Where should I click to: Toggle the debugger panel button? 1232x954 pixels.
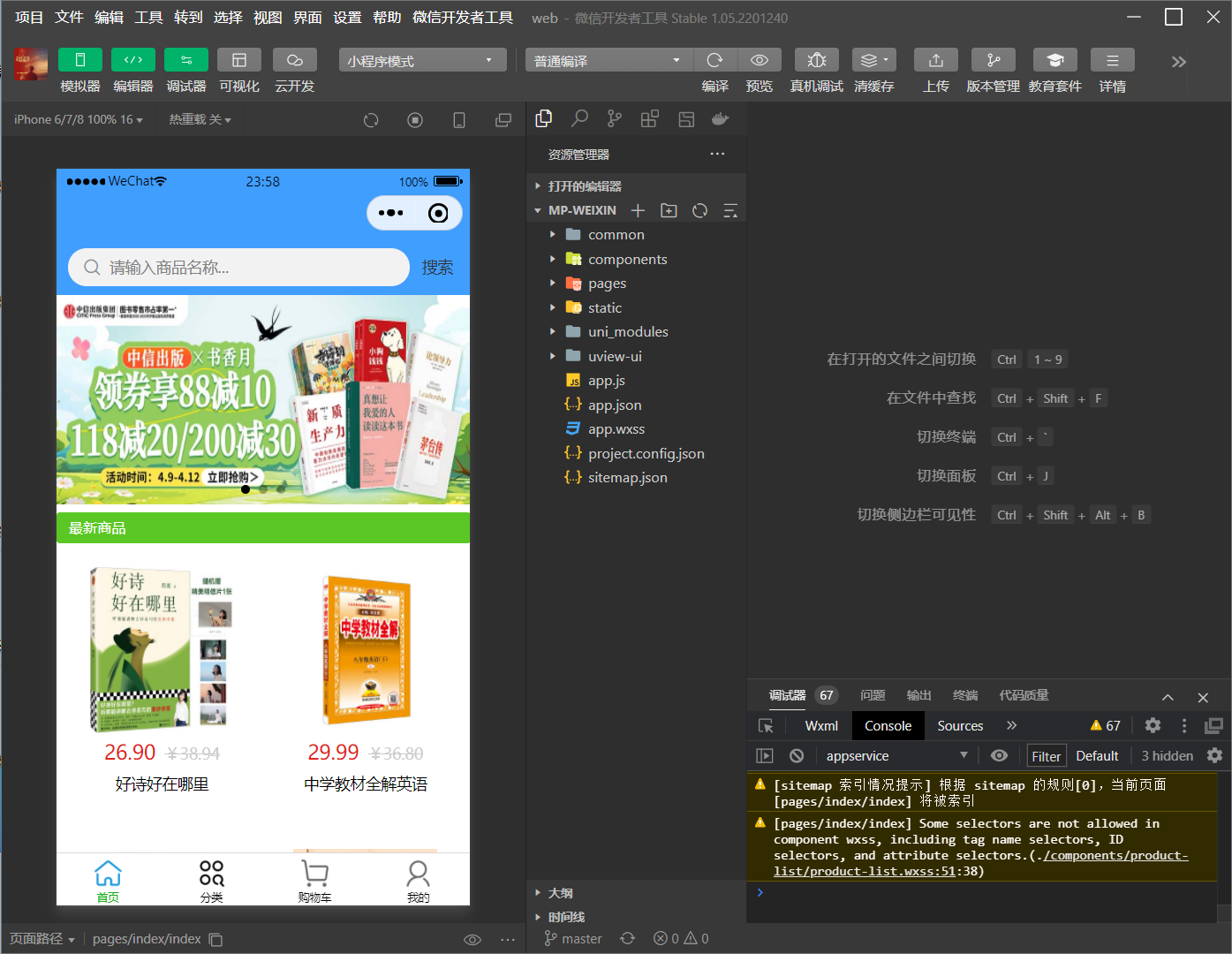pos(186,60)
